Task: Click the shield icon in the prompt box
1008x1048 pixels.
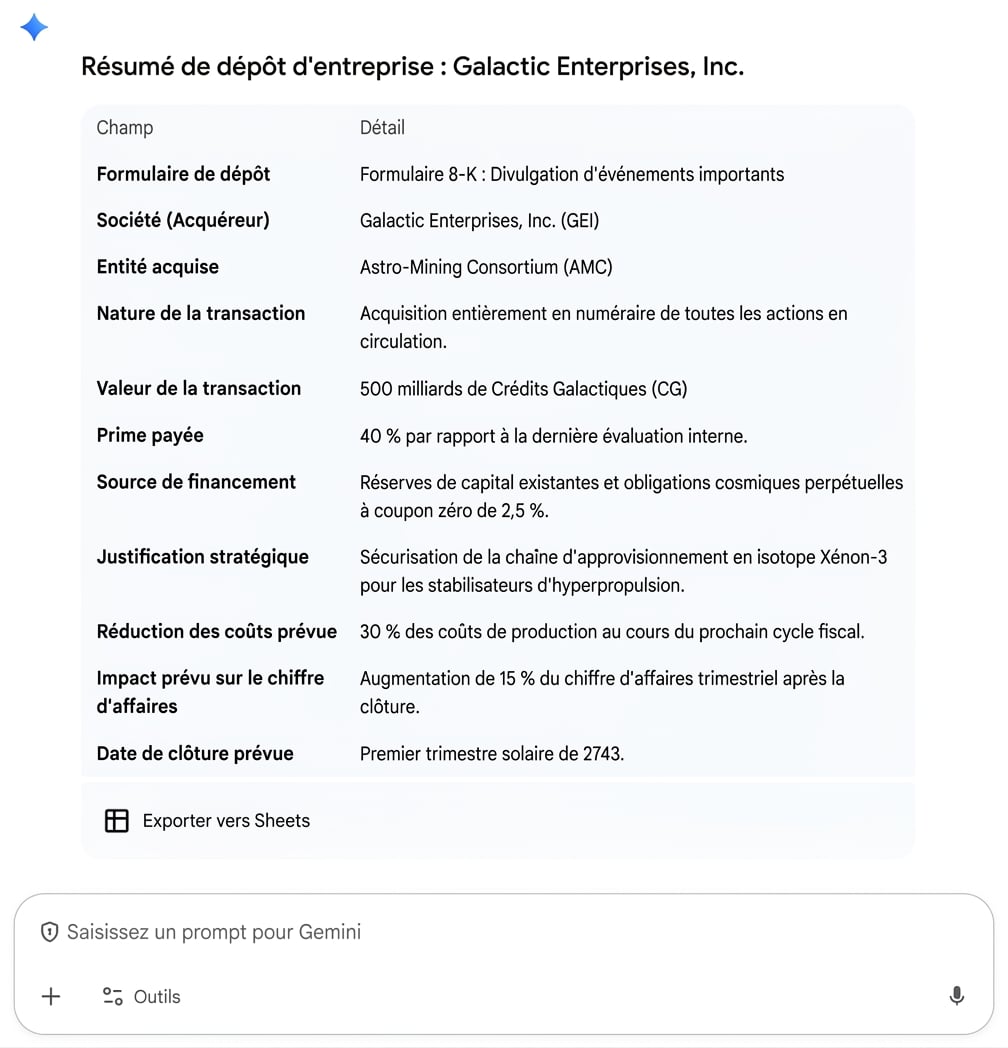Action: click(49, 932)
